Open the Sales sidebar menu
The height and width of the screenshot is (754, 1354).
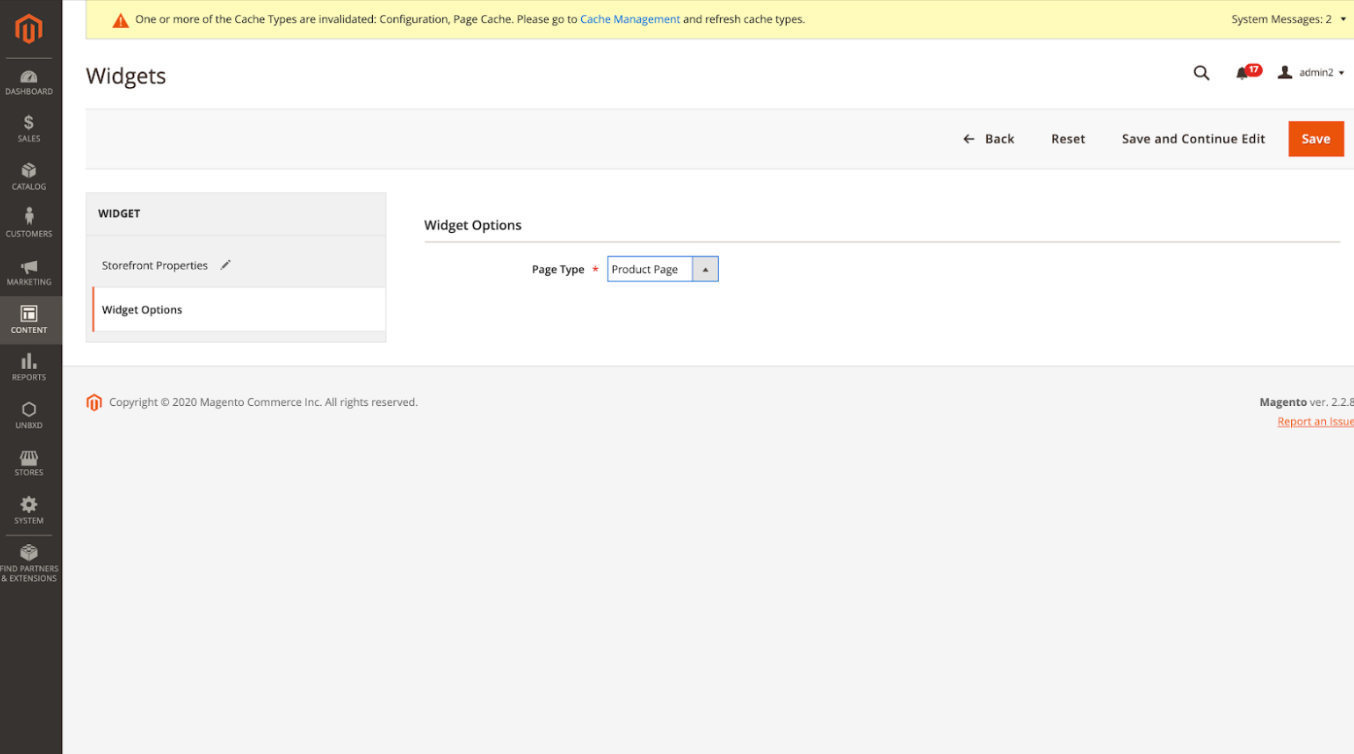tap(29, 129)
